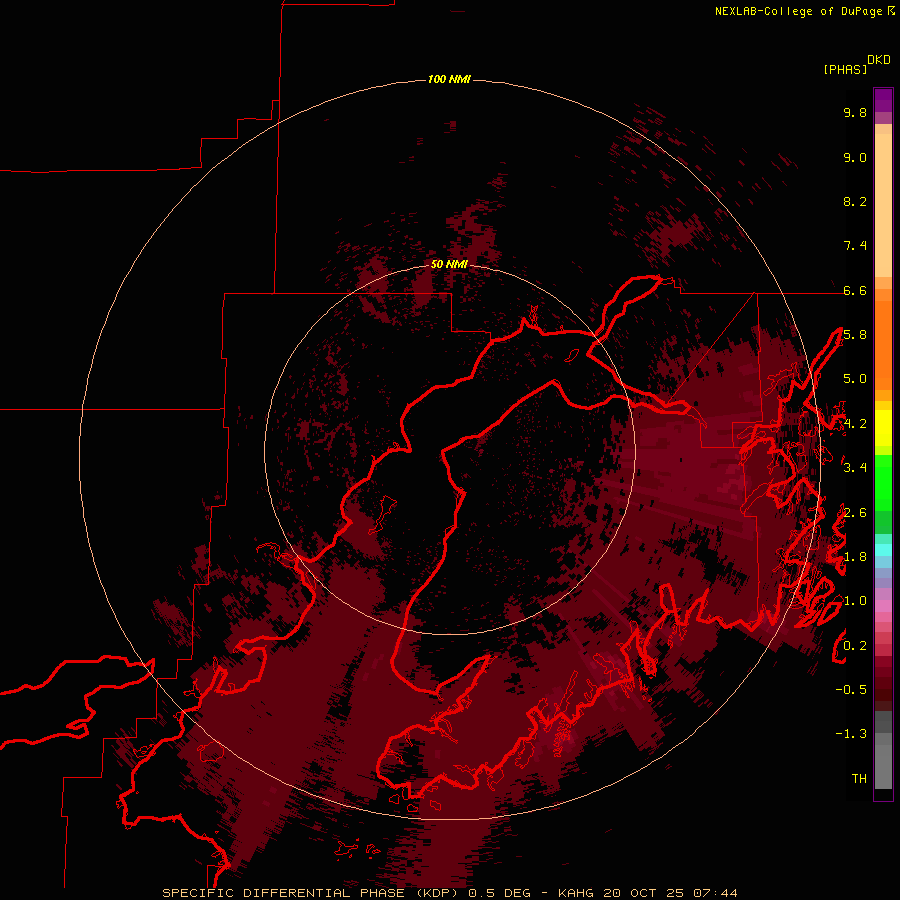900x900 pixels.
Task: Pick the yellow color bar segment
Action: coord(883,428)
